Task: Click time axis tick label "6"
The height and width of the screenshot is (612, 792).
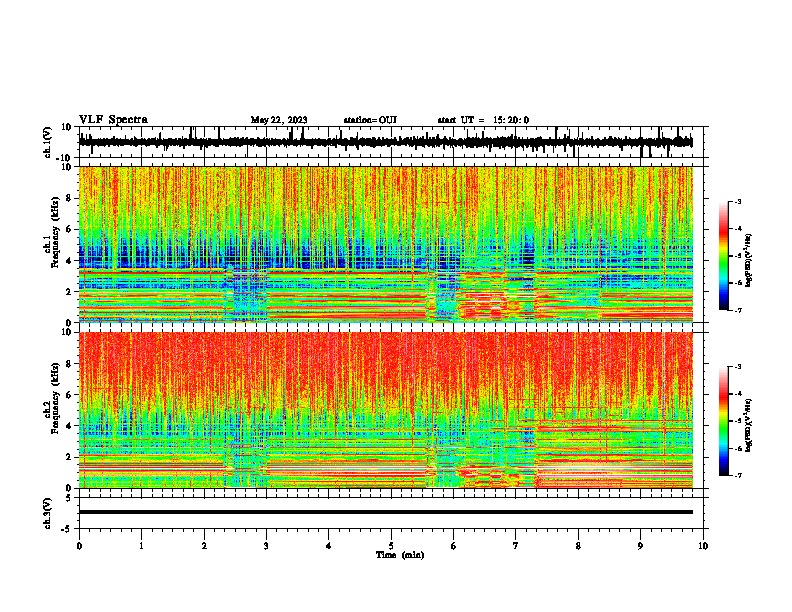Action: [454, 546]
